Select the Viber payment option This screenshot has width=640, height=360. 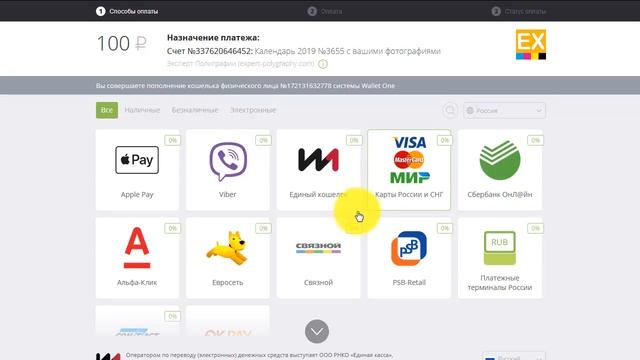pos(228,170)
